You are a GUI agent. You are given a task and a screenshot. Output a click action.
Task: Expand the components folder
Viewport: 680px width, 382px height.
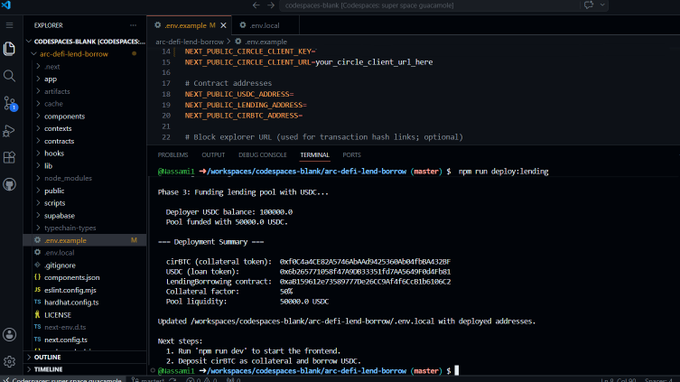click(x=85, y=116)
